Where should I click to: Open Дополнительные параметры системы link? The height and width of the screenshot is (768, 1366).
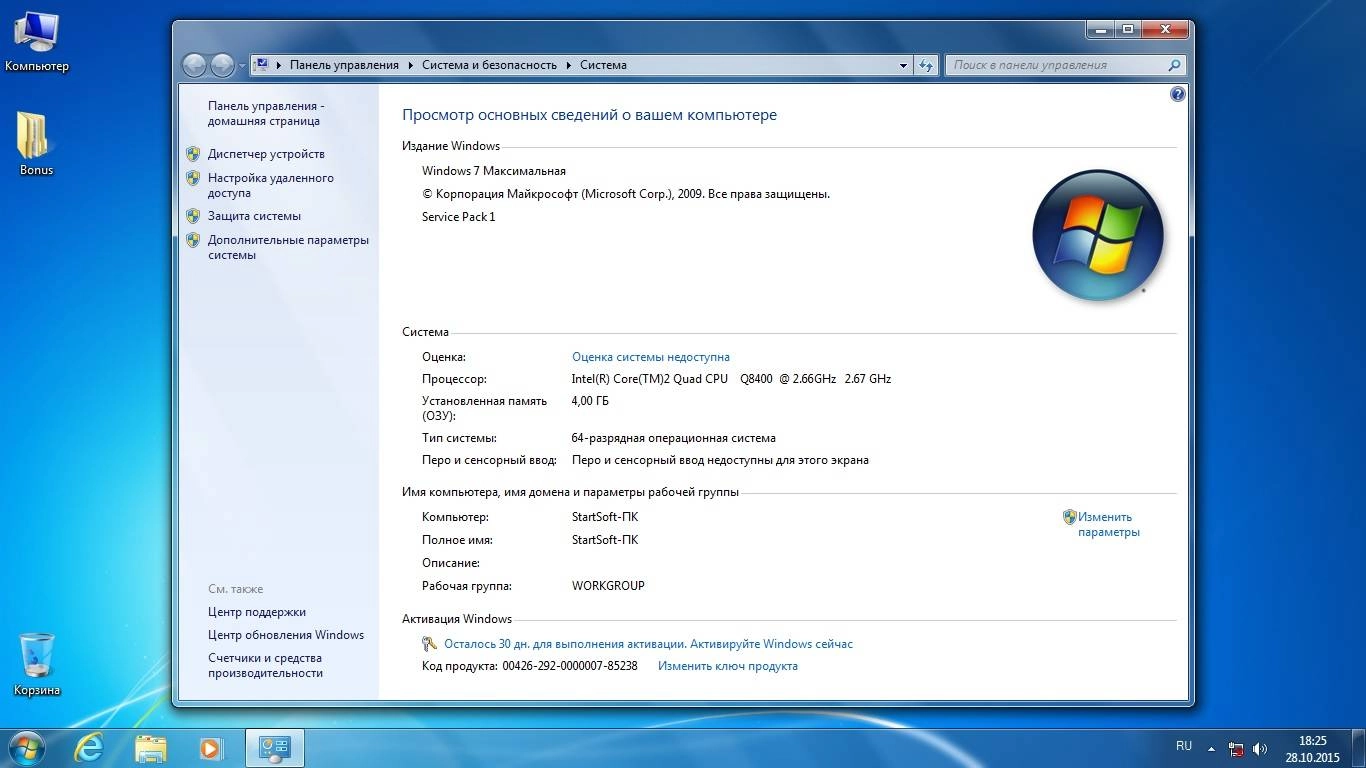pos(288,247)
